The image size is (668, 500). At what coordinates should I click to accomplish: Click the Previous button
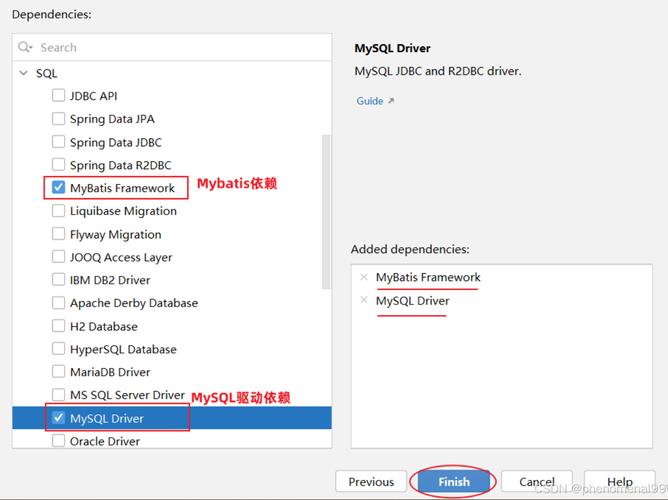click(371, 481)
